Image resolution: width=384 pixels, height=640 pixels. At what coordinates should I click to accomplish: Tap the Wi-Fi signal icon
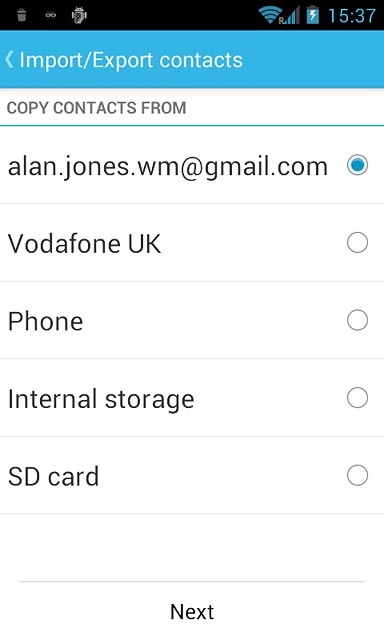point(269,15)
